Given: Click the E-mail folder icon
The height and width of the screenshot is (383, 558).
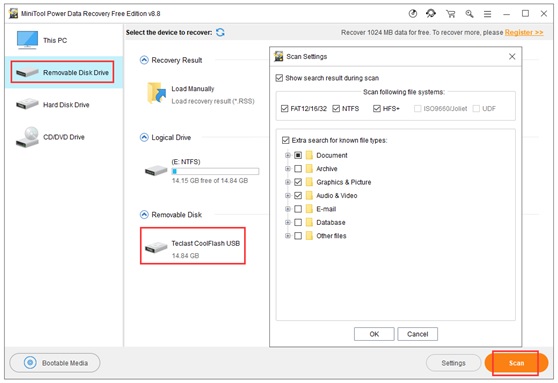Looking at the screenshot, I should pyautogui.click(x=309, y=209).
